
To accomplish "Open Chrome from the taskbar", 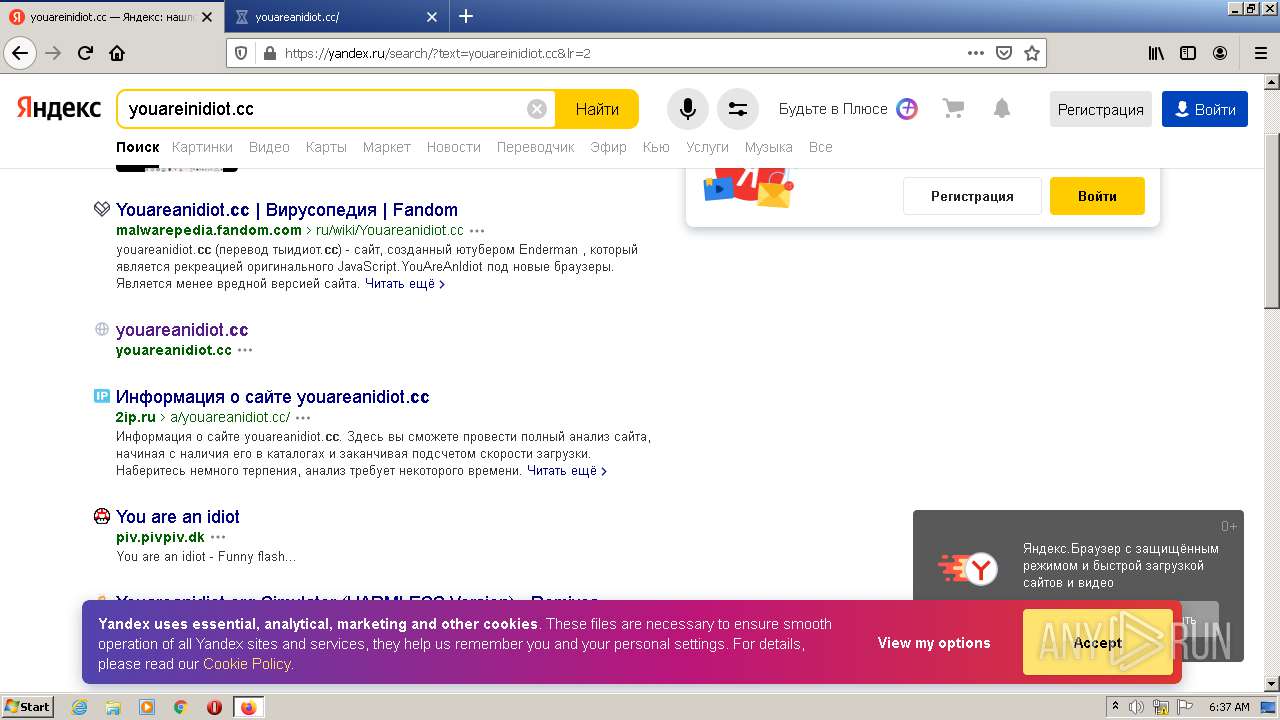I will (x=181, y=707).
